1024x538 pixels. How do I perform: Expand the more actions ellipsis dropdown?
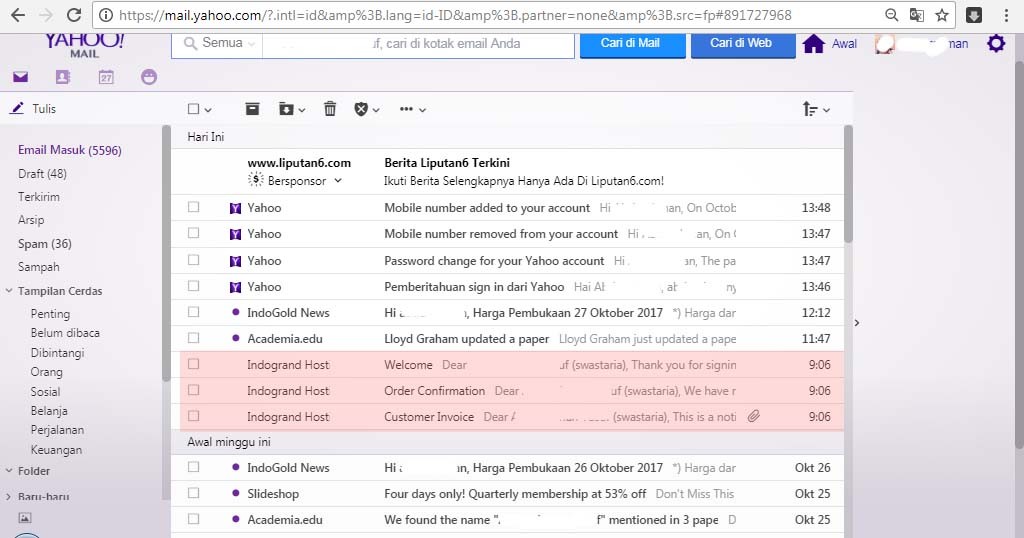tap(412, 109)
